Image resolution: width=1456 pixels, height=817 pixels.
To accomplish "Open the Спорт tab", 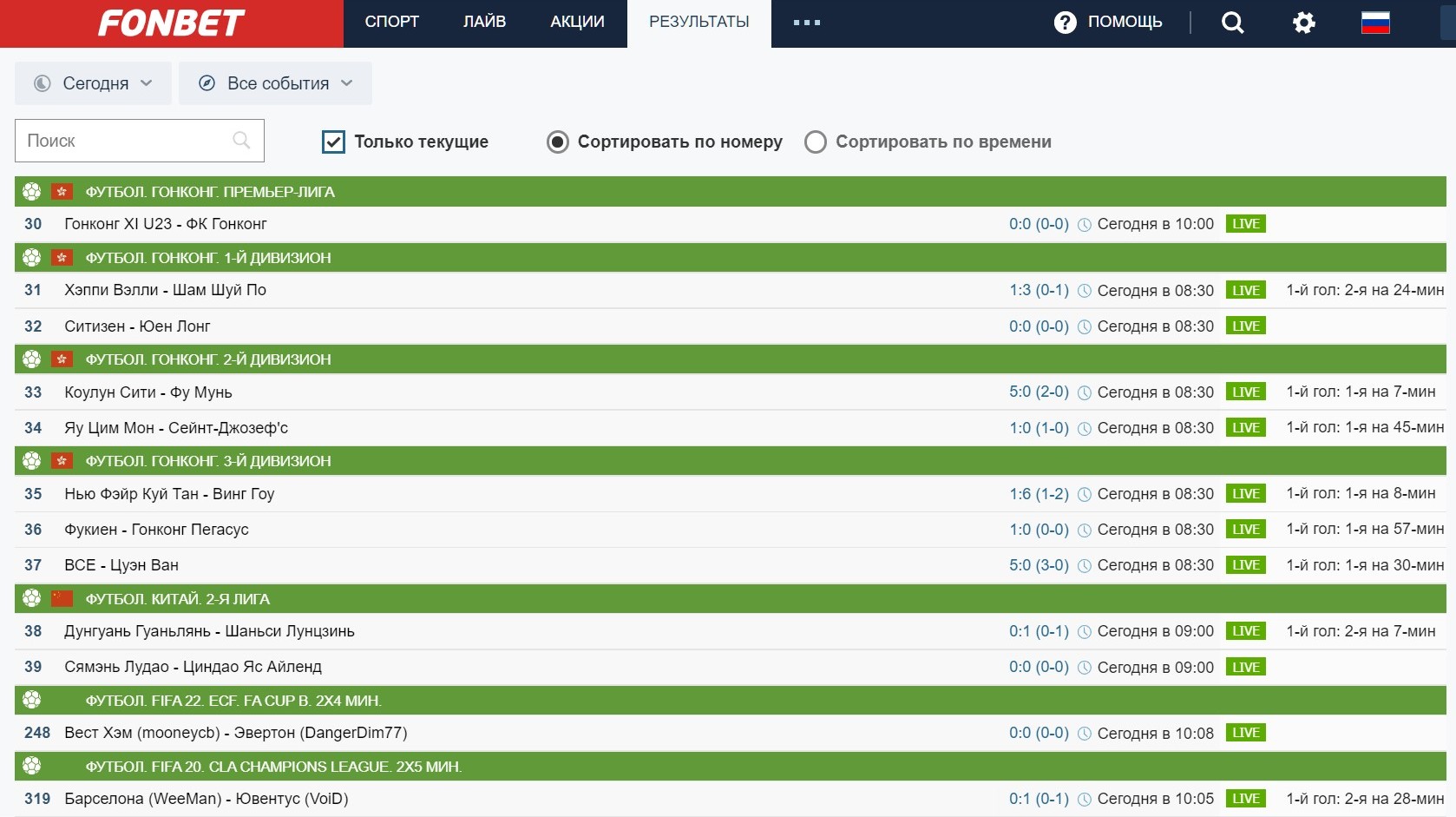I will tap(392, 22).
